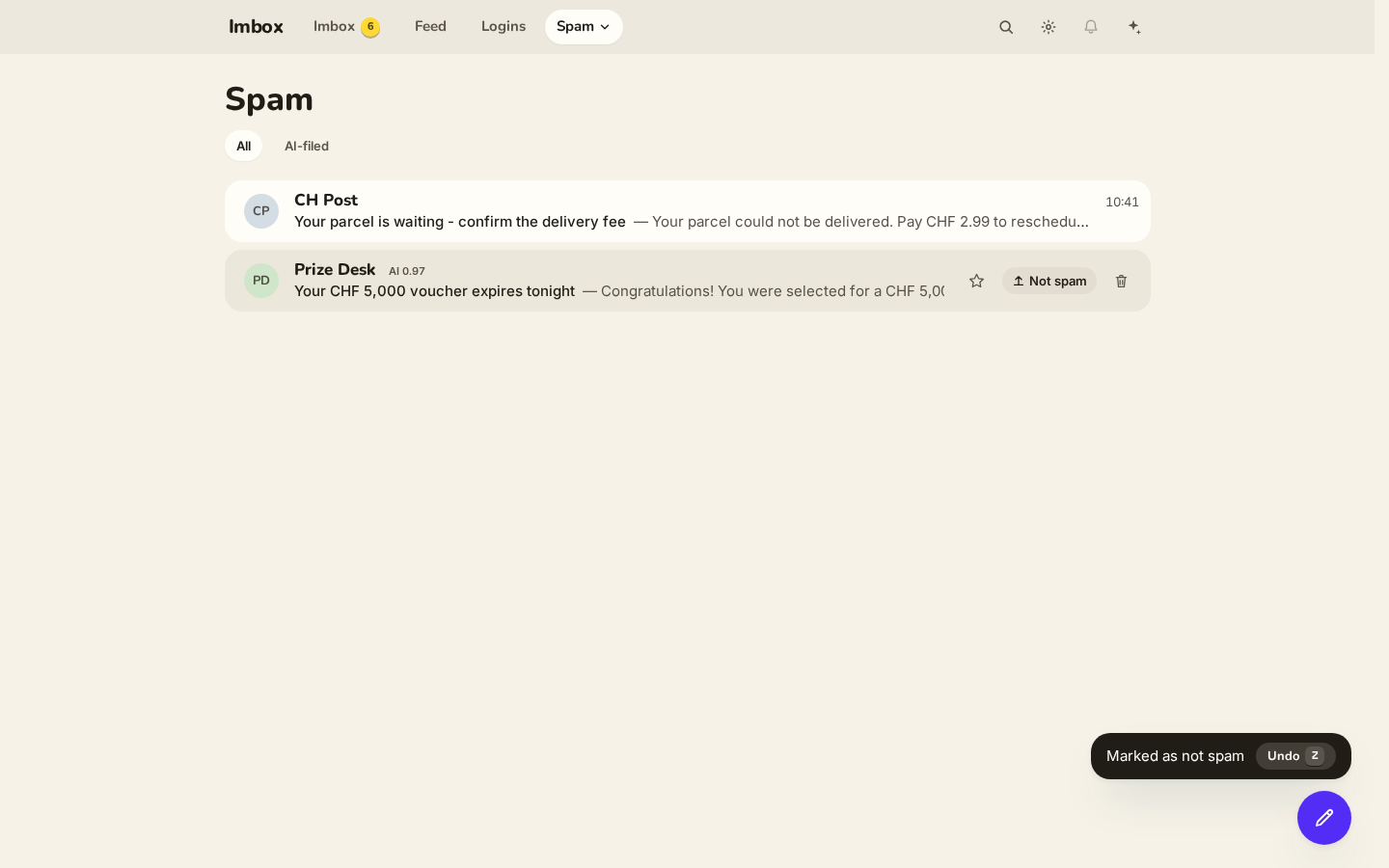
Task: Mark Prize Desk email as Not spam
Action: pos(1049,281)
